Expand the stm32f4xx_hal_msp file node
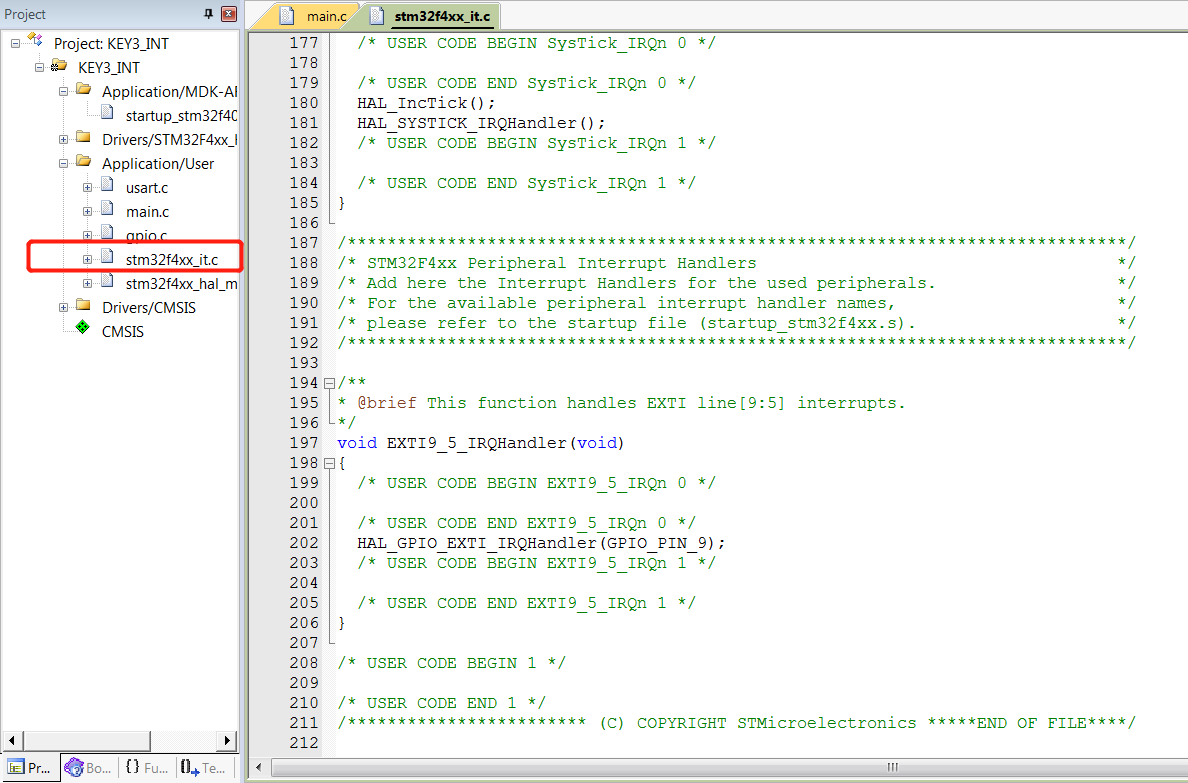1188x783 pixels. (x=88, y=283)
